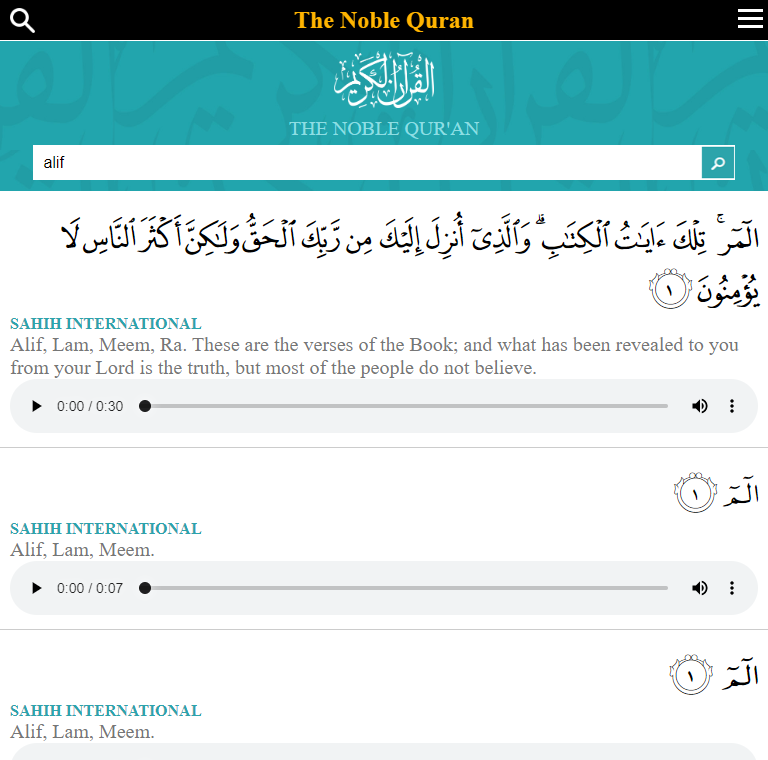768x760 pixels.
Task: Click 'THE NOBLE QUR'AN' banner subtitle
Action: click(x=384, y=129)
